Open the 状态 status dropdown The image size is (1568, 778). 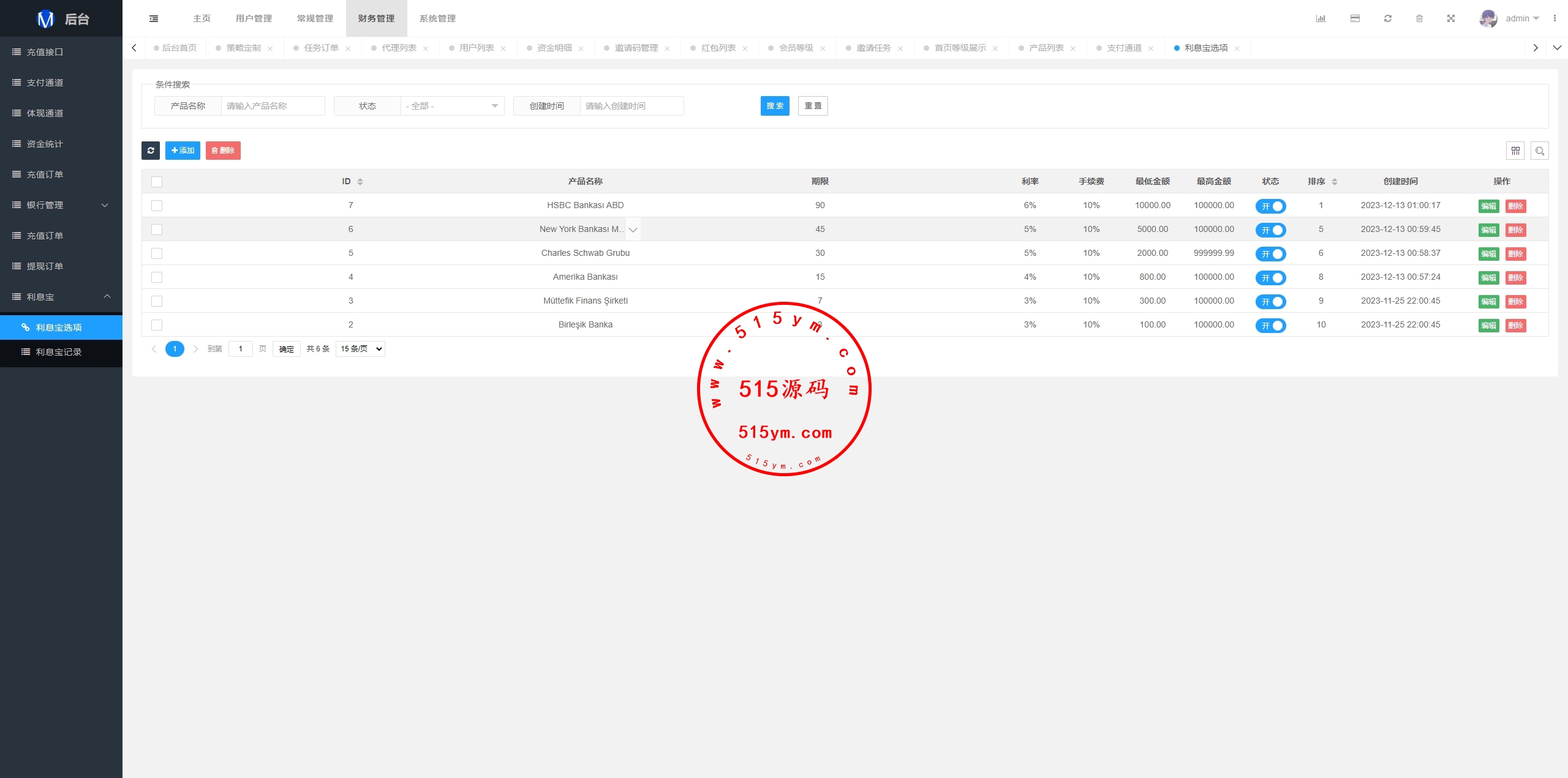point(452,106)
